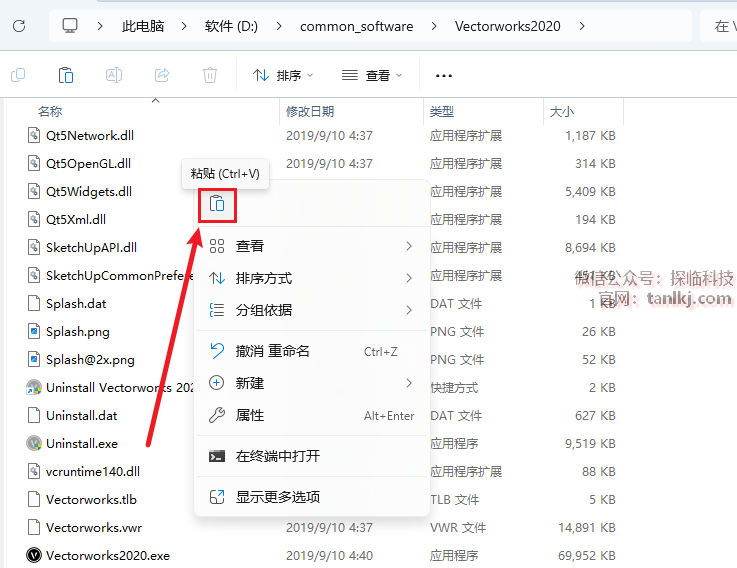Sort by 类型 column header
Image resolution: width=737 pixels, height=568 pixels.
click(x=442, y=111)
